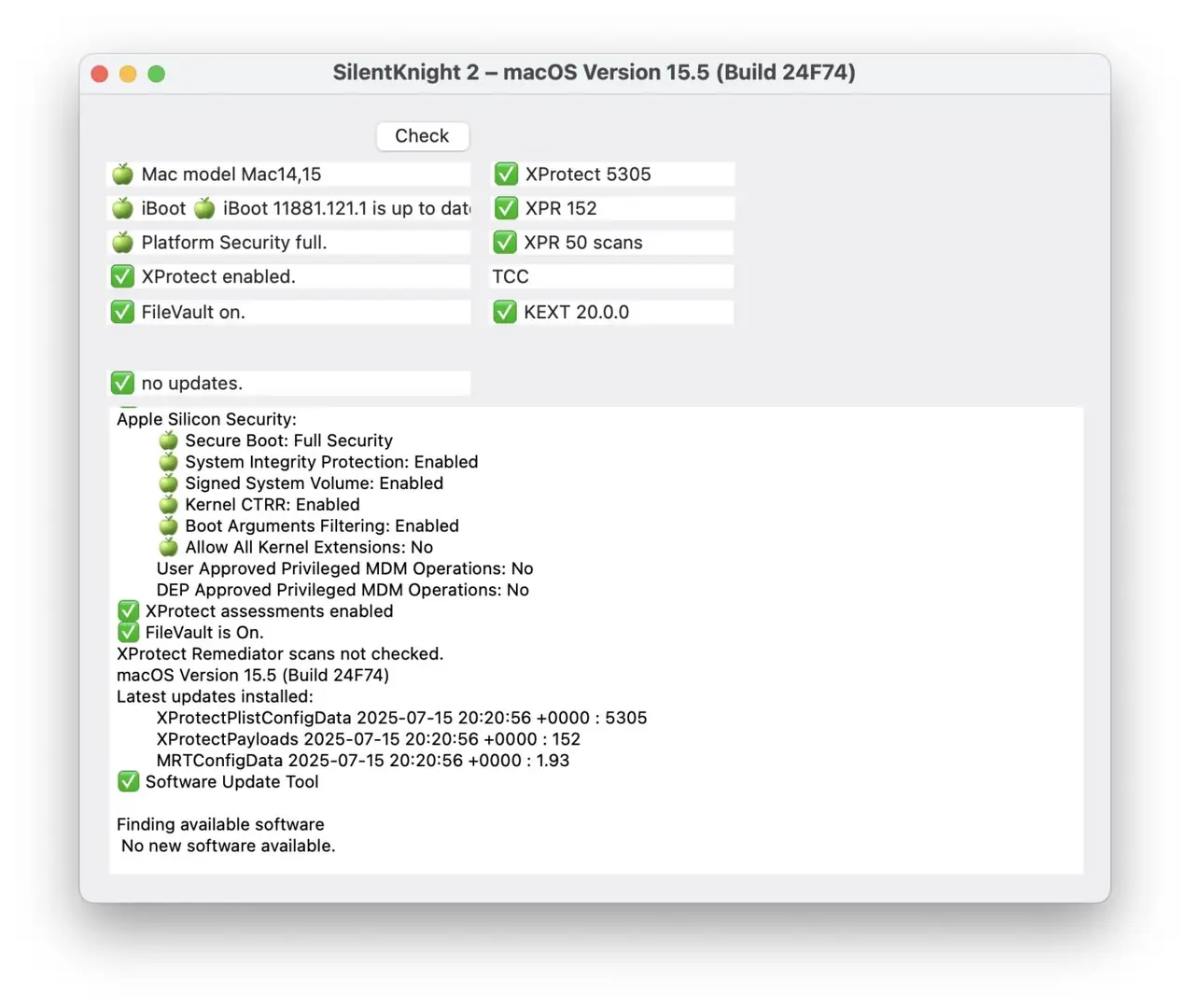Click the MRTConfigData 1.93 line
1190x1008 pixels.
(362, 761)
